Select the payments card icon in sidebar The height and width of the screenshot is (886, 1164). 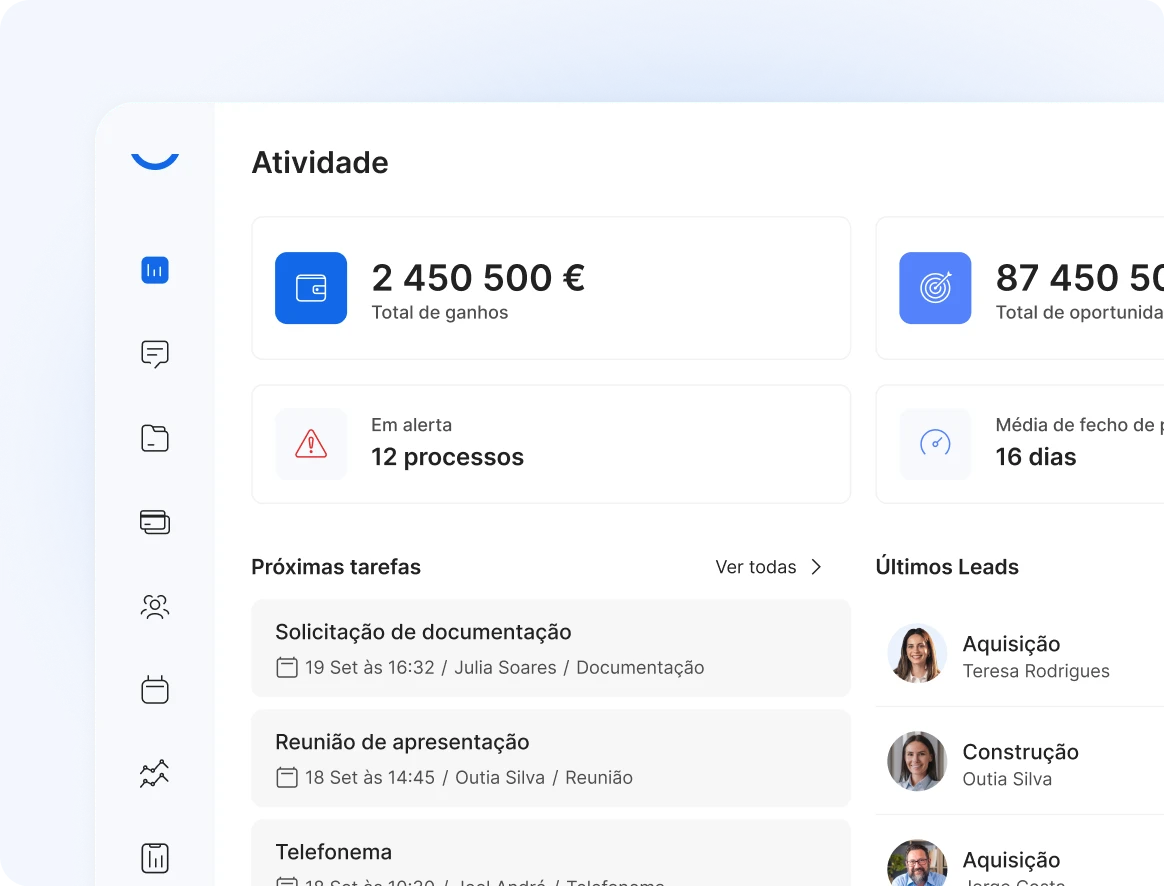(x=154, y=522)
